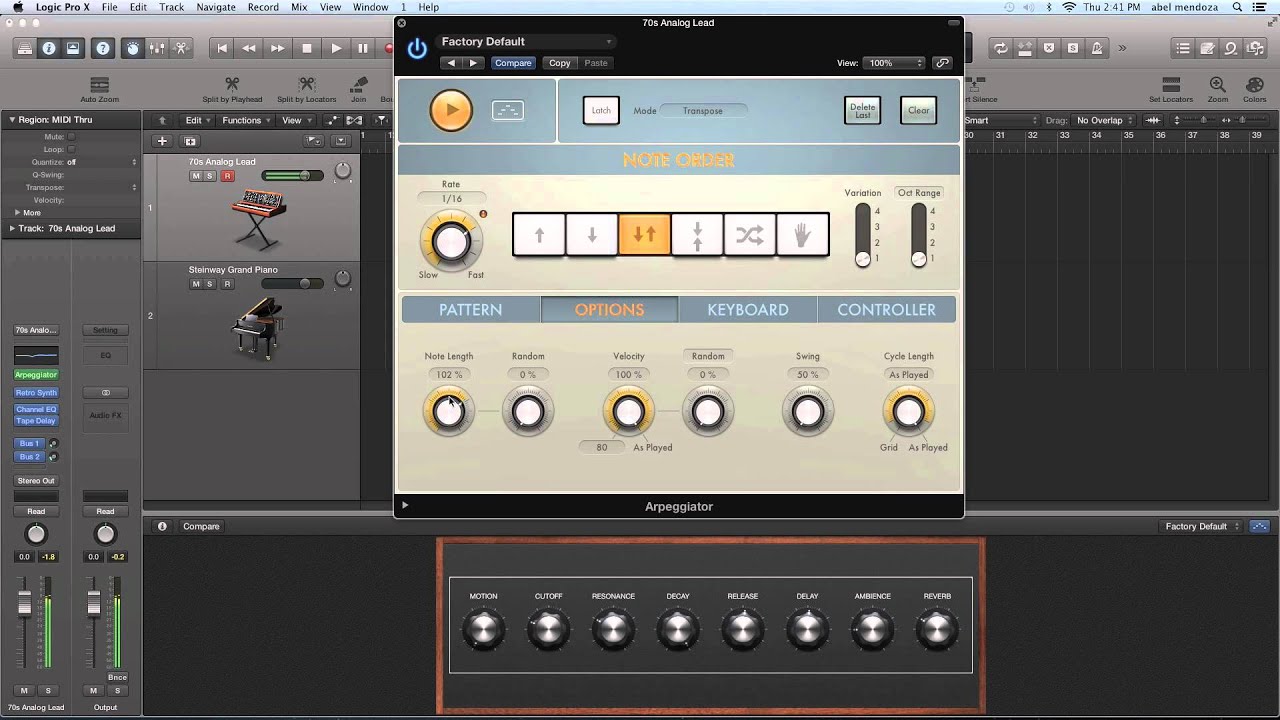1280x720 pixels.
Task: Click the Arpeggiator orange play button
Action: pos(451,110)
